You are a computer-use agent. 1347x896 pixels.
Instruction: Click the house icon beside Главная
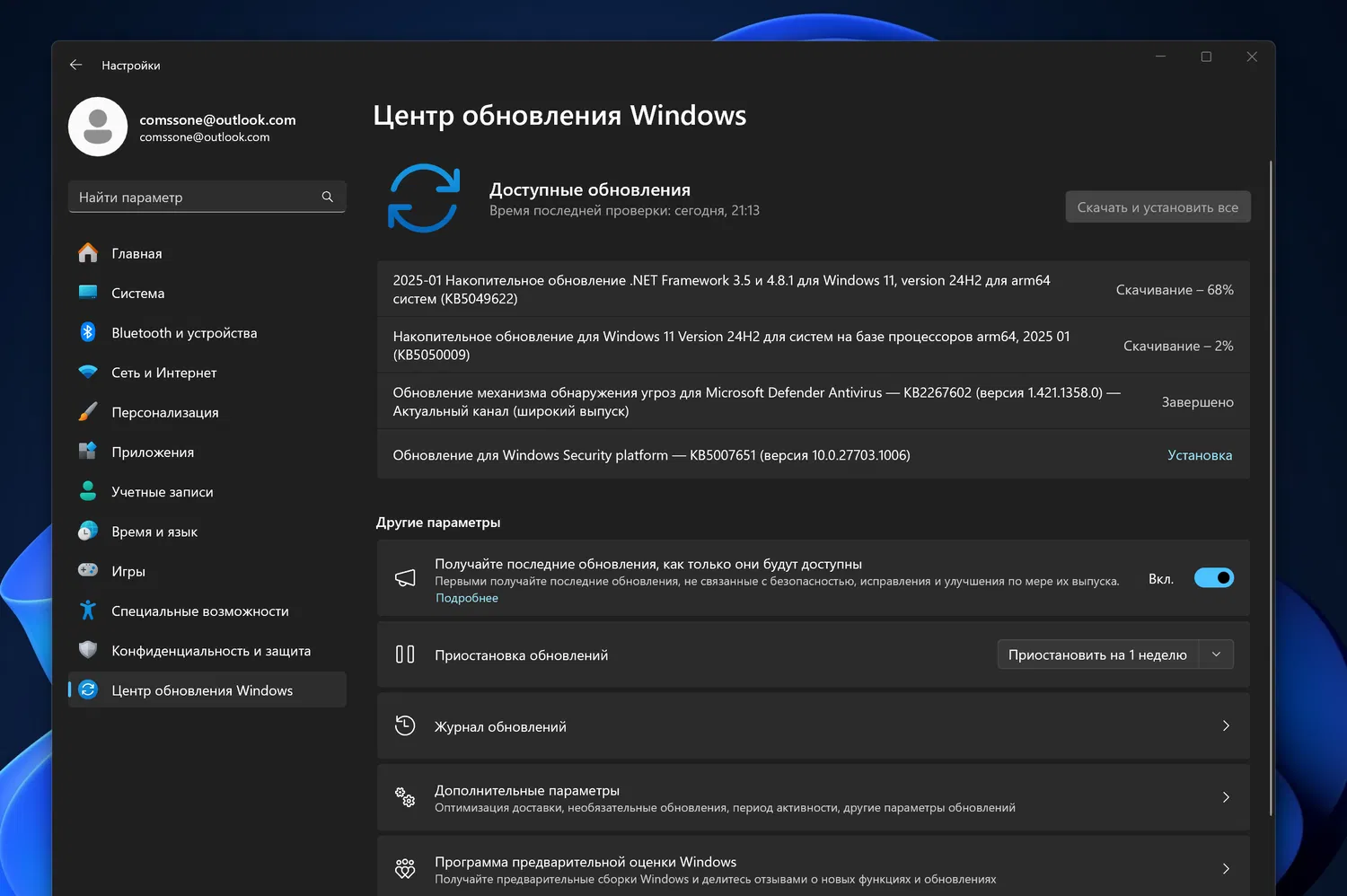point(88,253)
